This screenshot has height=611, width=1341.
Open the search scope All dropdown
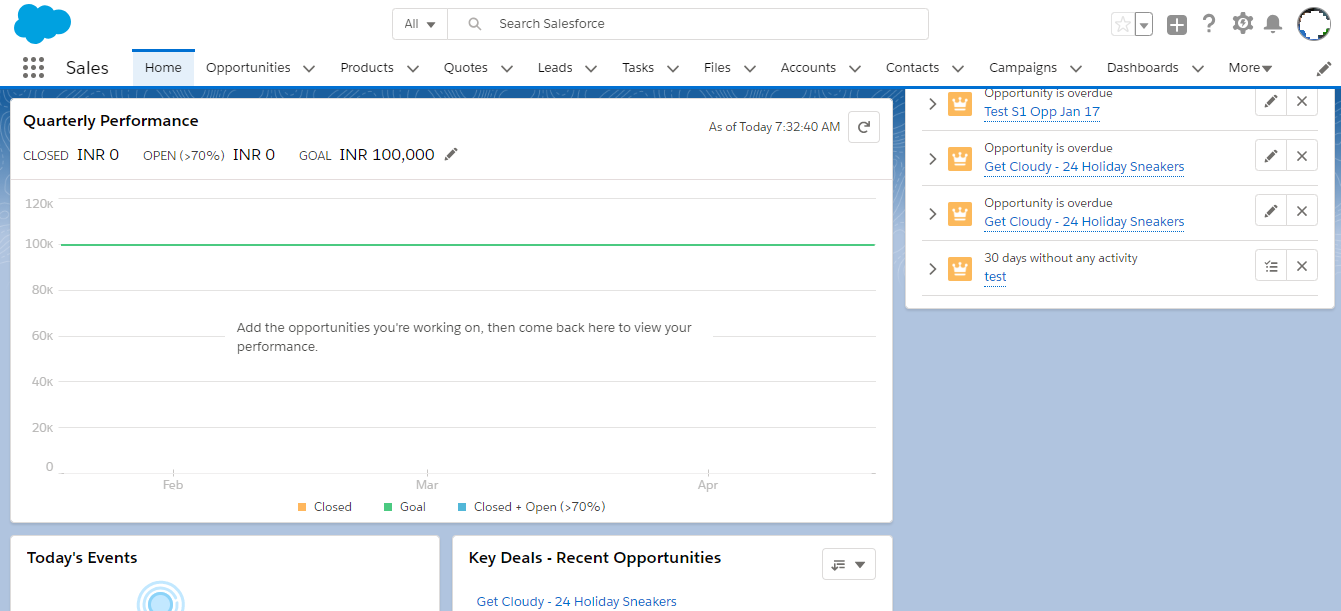(419, 22)
